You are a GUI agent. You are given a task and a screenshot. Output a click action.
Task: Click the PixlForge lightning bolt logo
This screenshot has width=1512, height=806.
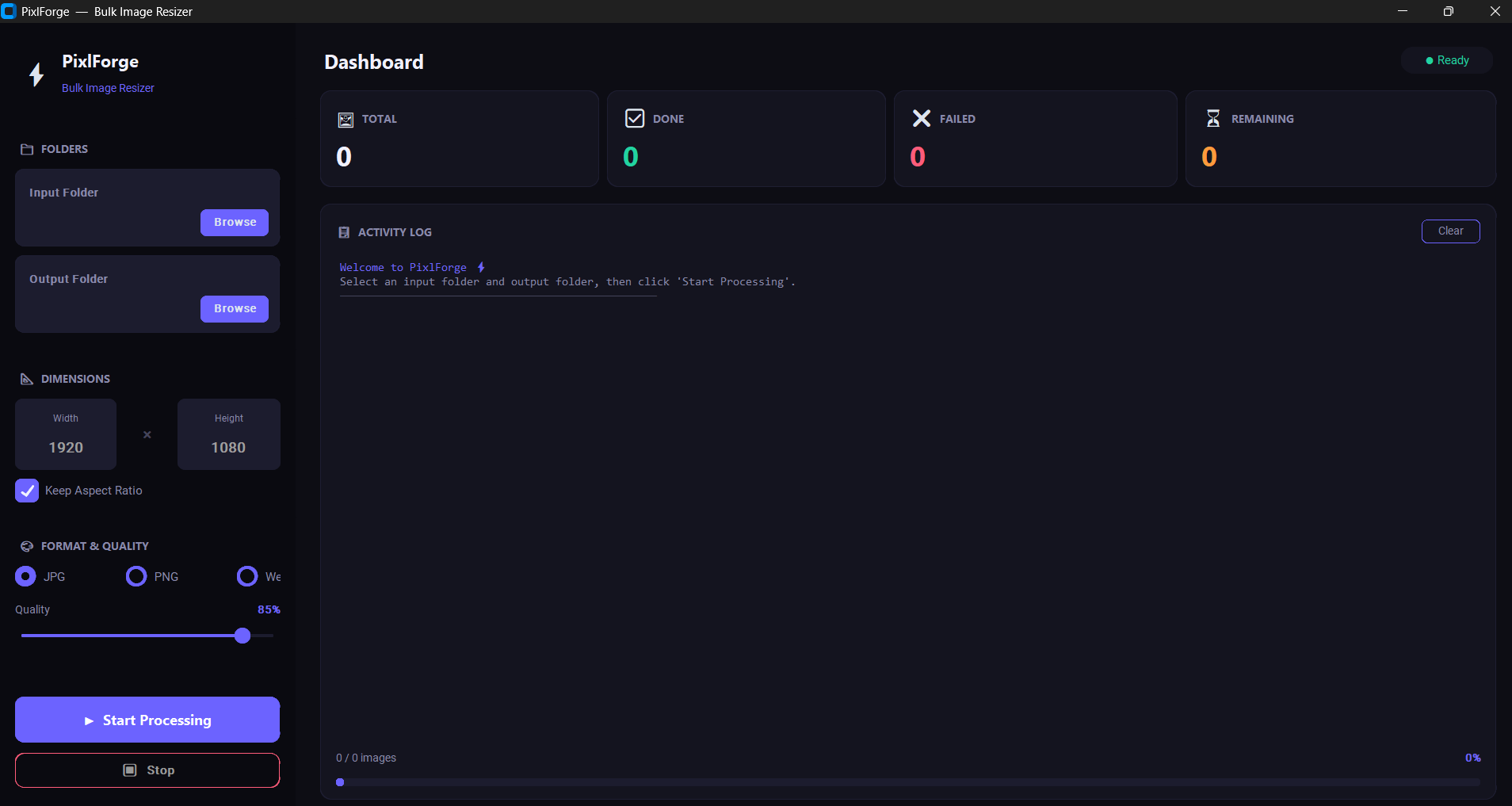coord(36,74)
